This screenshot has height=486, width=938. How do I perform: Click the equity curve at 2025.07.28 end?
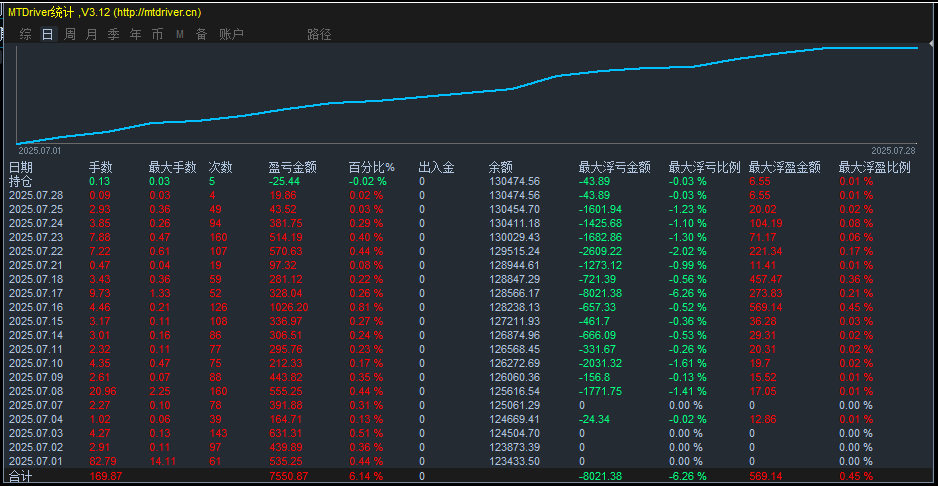(916, 48)
